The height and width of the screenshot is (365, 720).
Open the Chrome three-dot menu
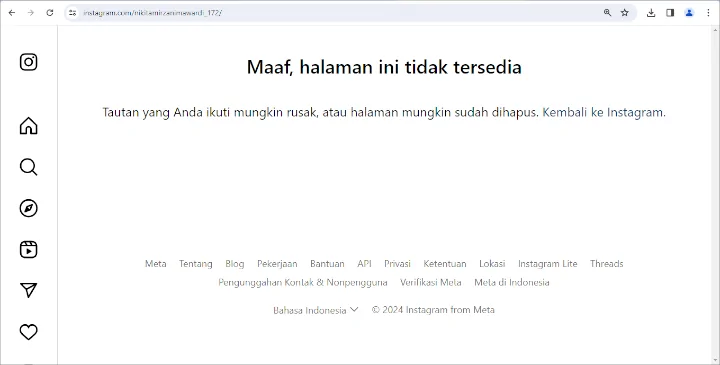coord(709,13)
